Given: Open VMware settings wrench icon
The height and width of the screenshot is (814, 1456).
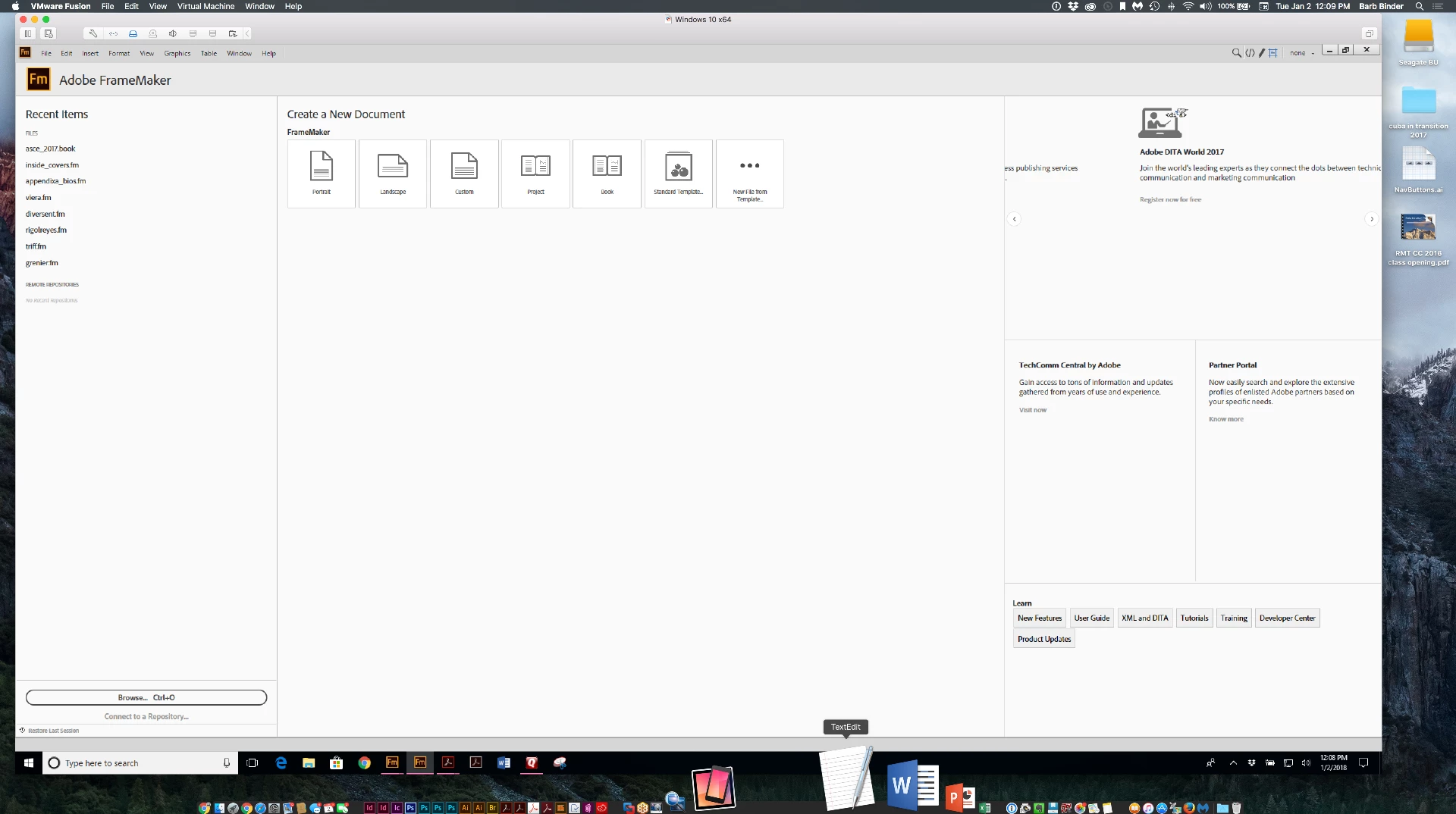Looking at the screenshot, I should pyautogui.click(x=93, y=33).
